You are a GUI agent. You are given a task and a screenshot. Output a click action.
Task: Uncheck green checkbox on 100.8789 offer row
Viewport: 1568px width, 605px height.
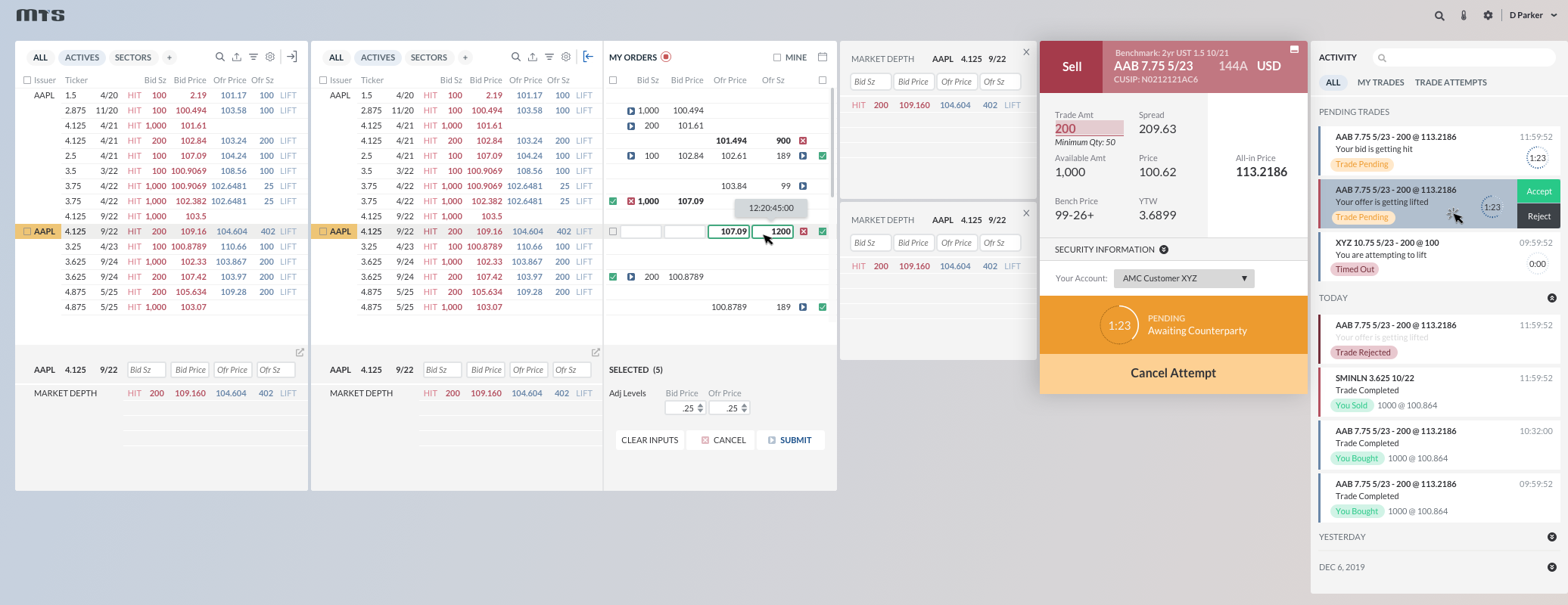point(823,307)
